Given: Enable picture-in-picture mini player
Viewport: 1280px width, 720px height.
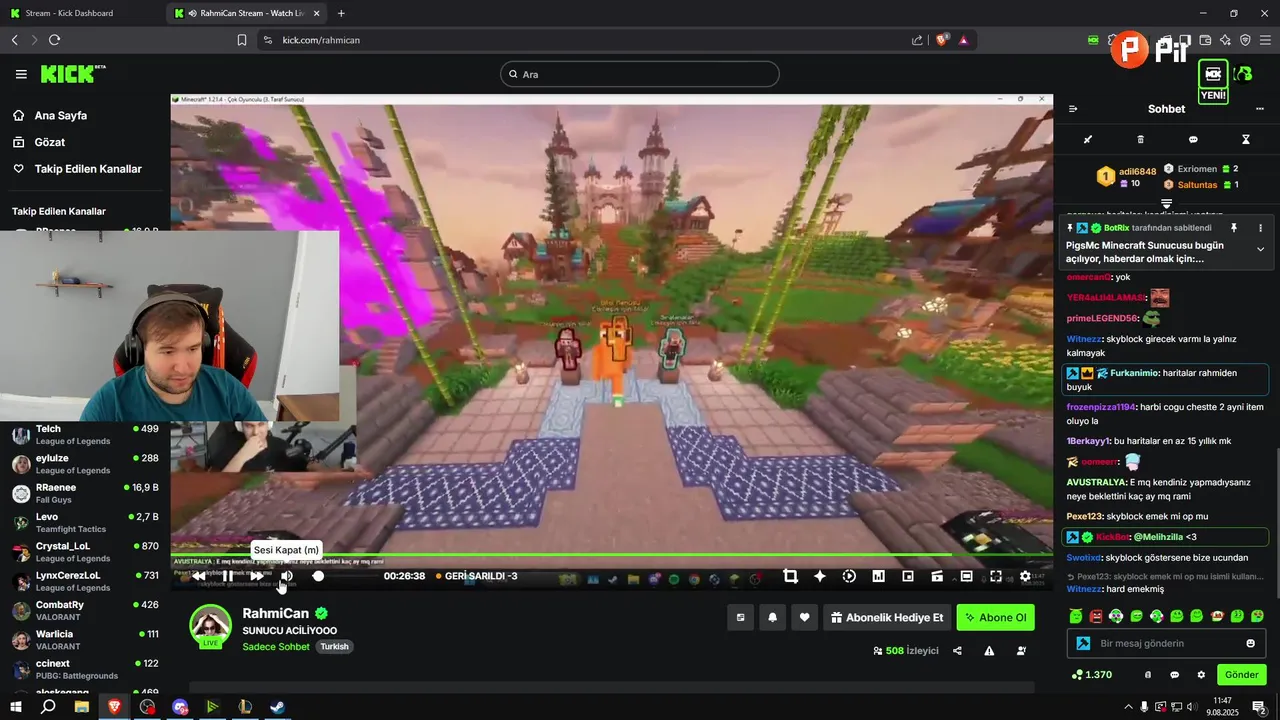Looking at the screenshot, I should [x=908, y=576].
